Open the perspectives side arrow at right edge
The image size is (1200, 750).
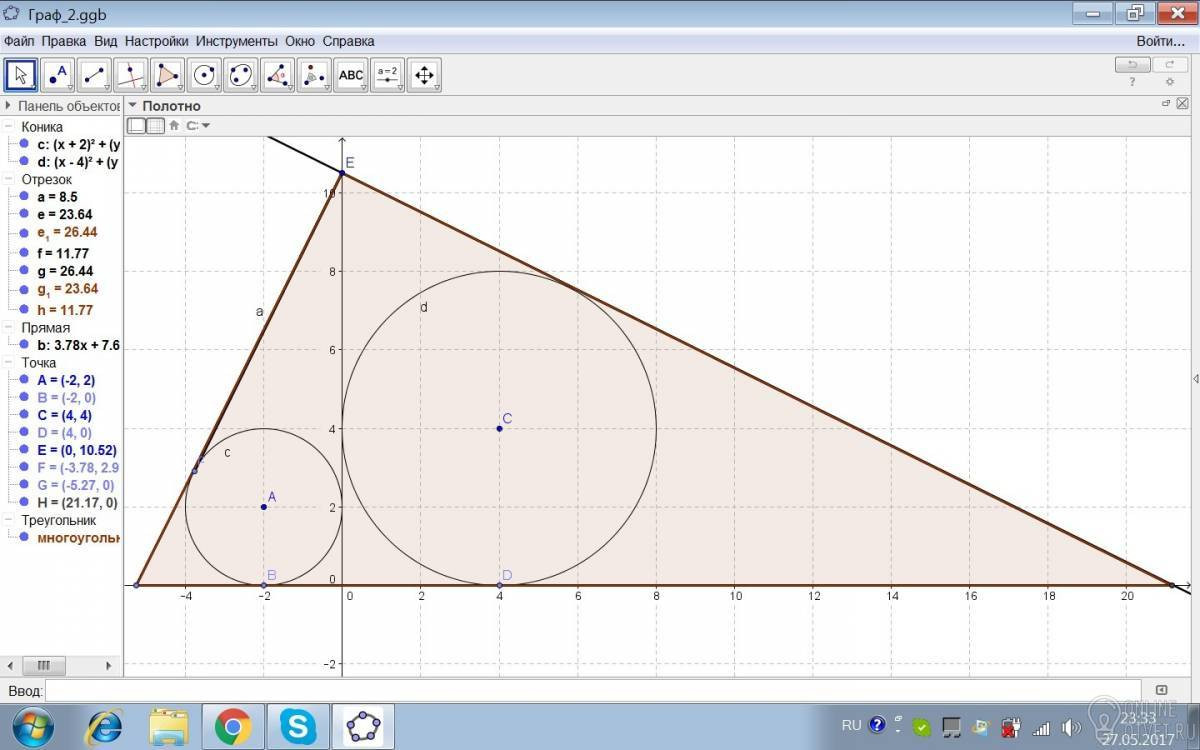pyautogui.click(x=1195, y=378)
